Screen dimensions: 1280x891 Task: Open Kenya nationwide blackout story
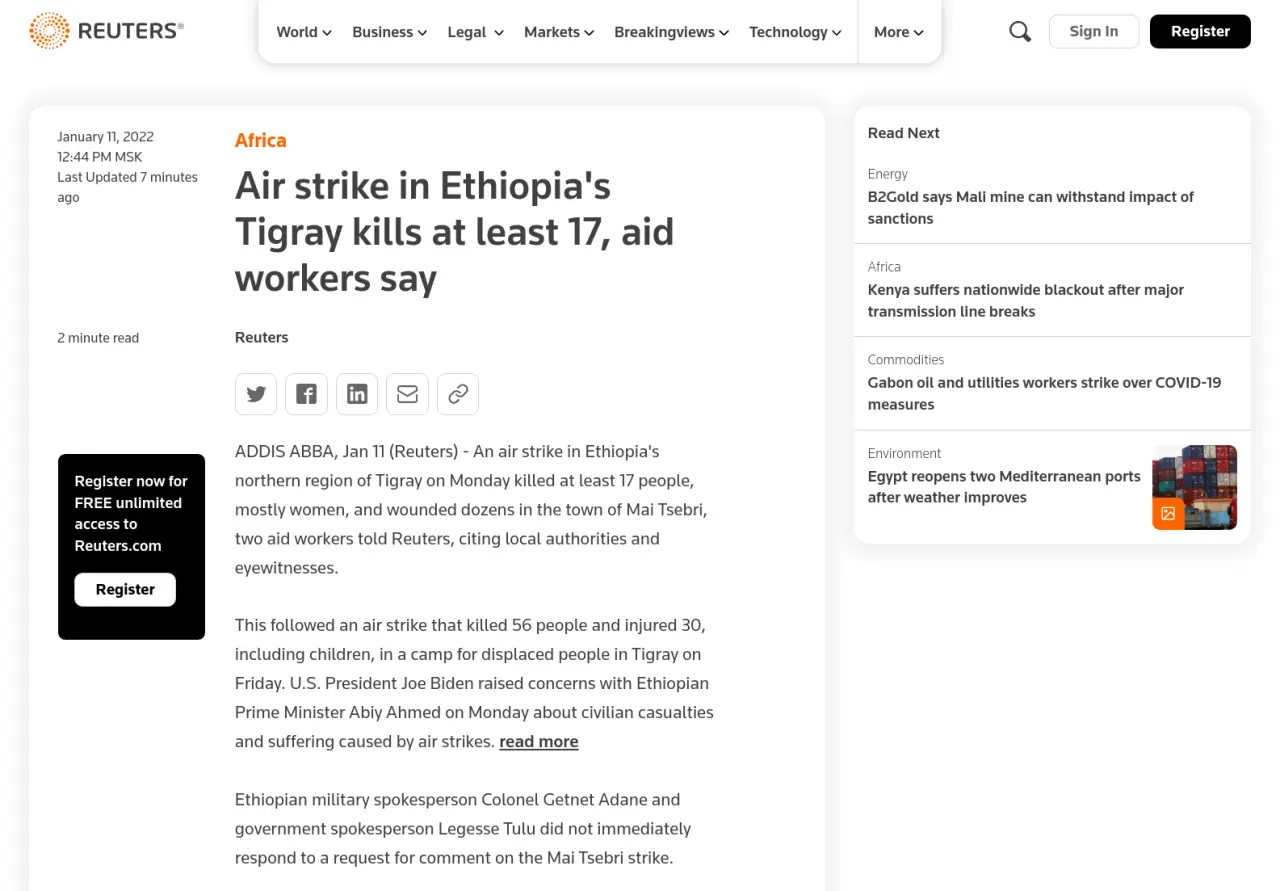1026,301
